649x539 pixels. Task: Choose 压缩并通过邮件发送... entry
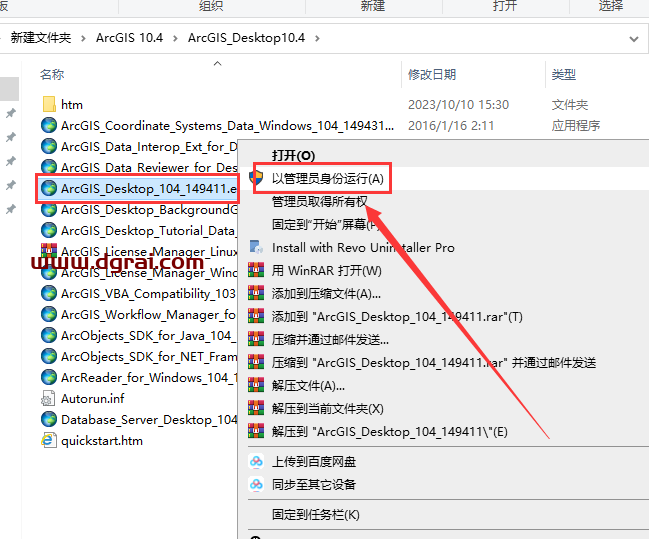(x=330, y=339)
